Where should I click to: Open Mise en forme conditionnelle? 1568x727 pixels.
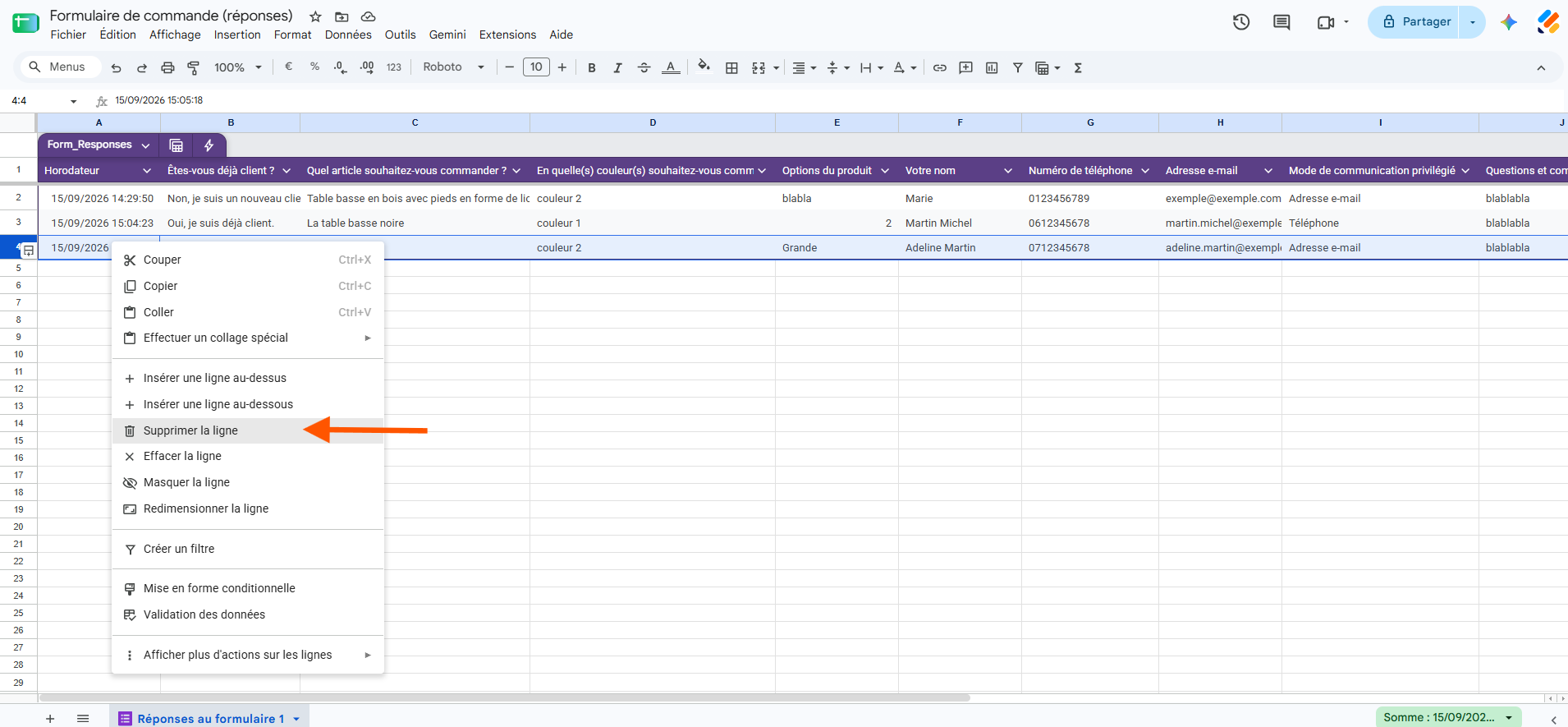248,588
